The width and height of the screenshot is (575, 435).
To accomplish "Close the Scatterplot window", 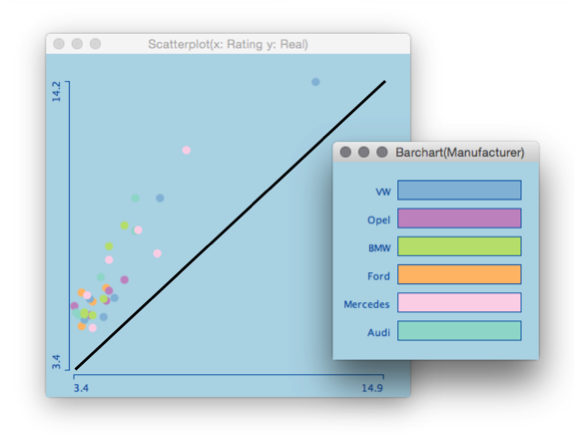I will [x=59, y=44].
